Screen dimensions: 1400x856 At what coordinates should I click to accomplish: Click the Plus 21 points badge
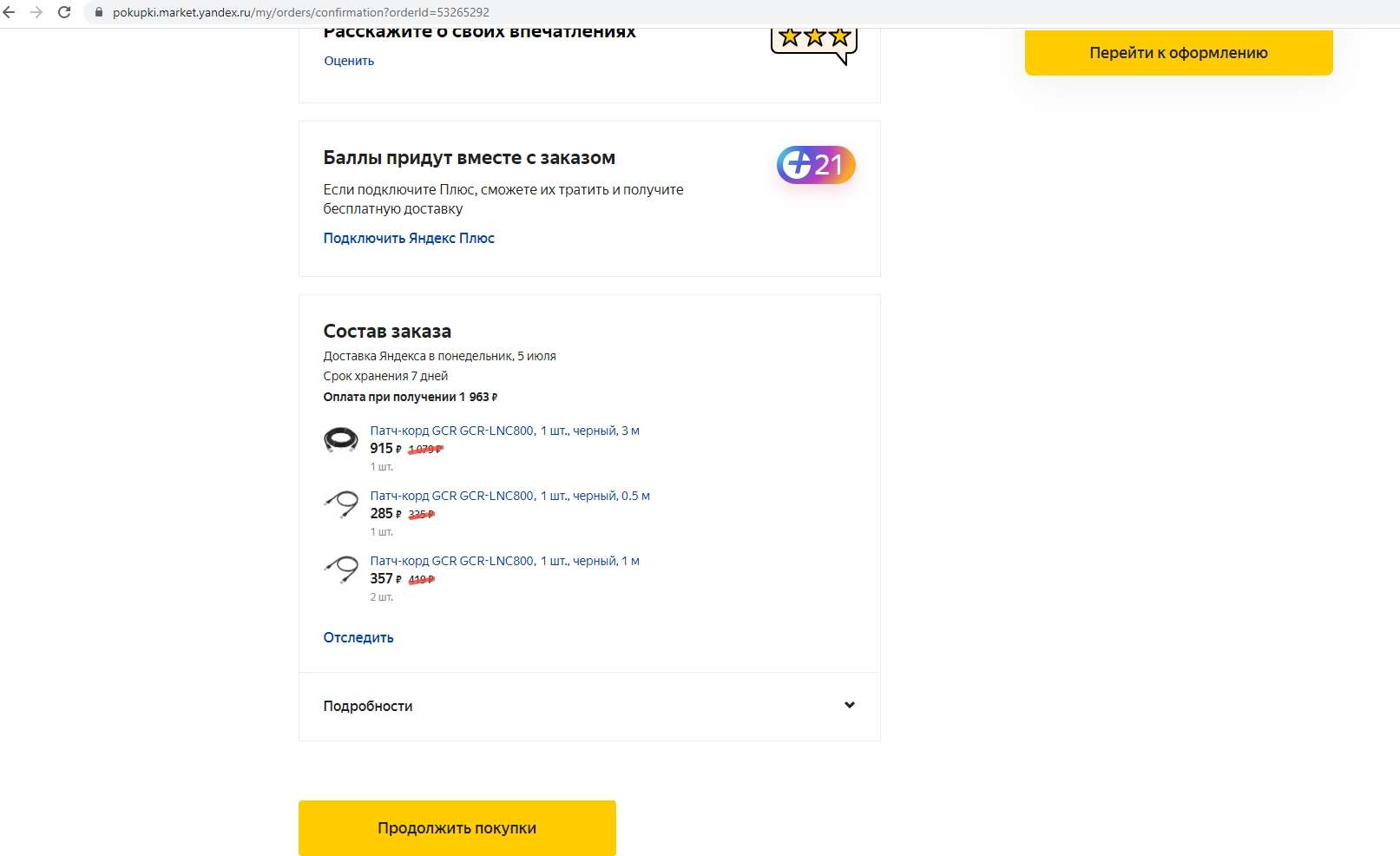click(816, 164)
